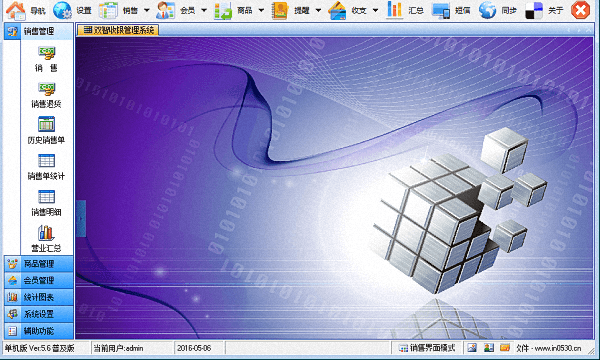Open 销售单统计 table icon
Viewport: 600px width, 360px height.
(46, 161)
